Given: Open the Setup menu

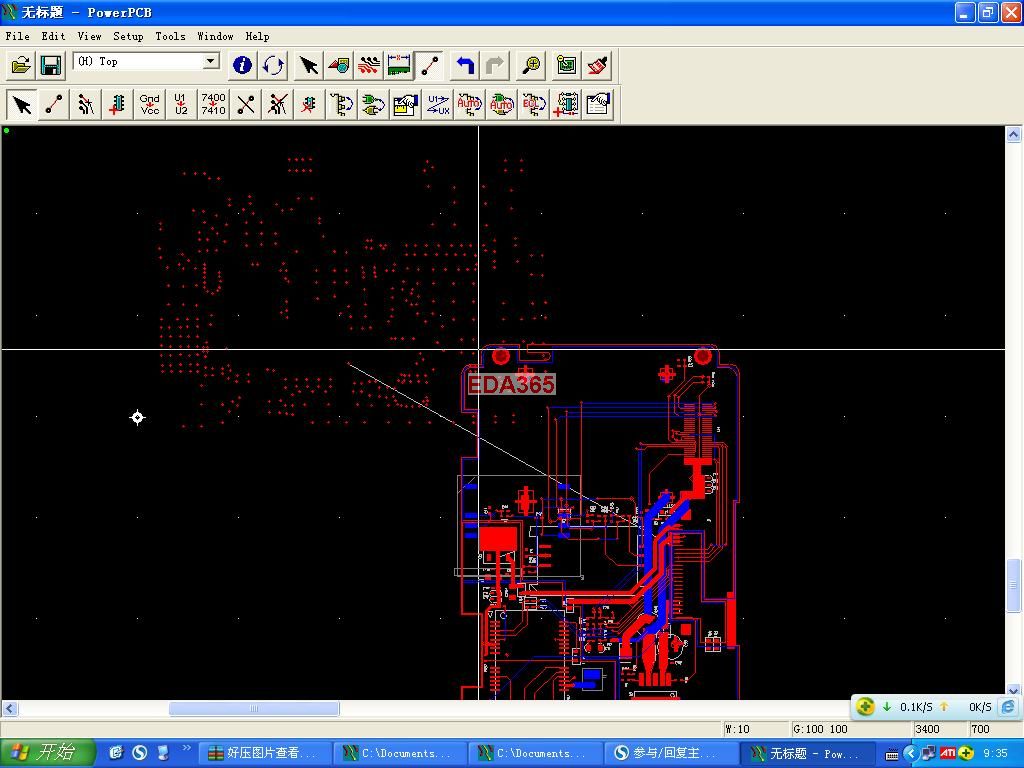Looking at the screenshot, I should point(128,36).
